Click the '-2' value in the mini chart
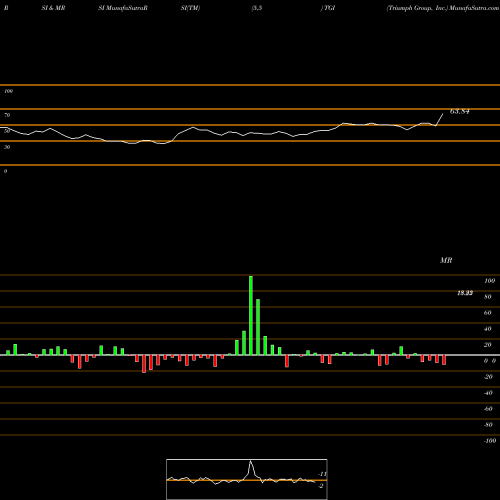Screen dimensions: 500x500 coord(321,486)
